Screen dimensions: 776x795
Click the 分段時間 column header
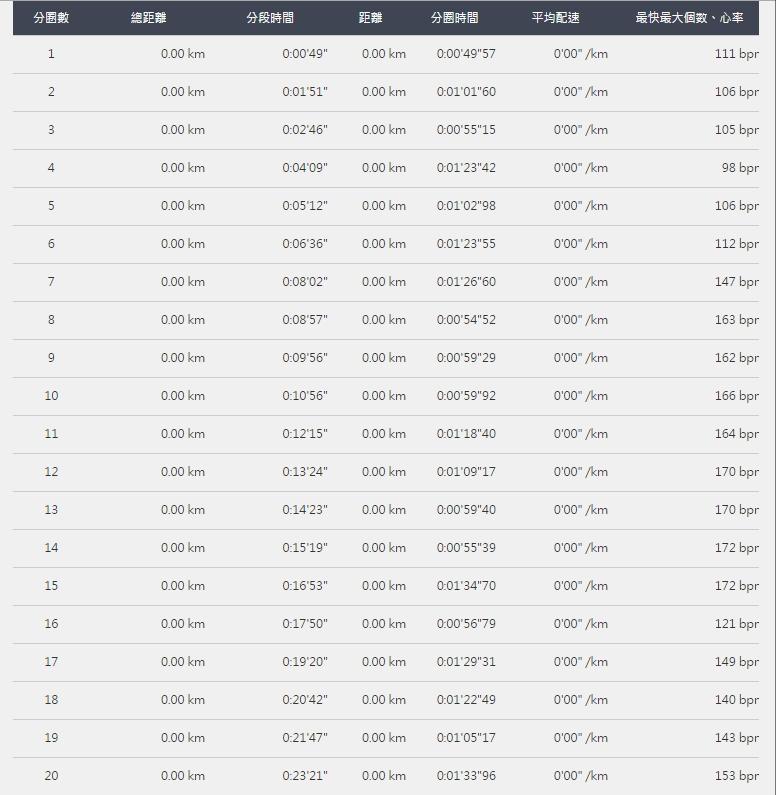click(x=270, y=18)
